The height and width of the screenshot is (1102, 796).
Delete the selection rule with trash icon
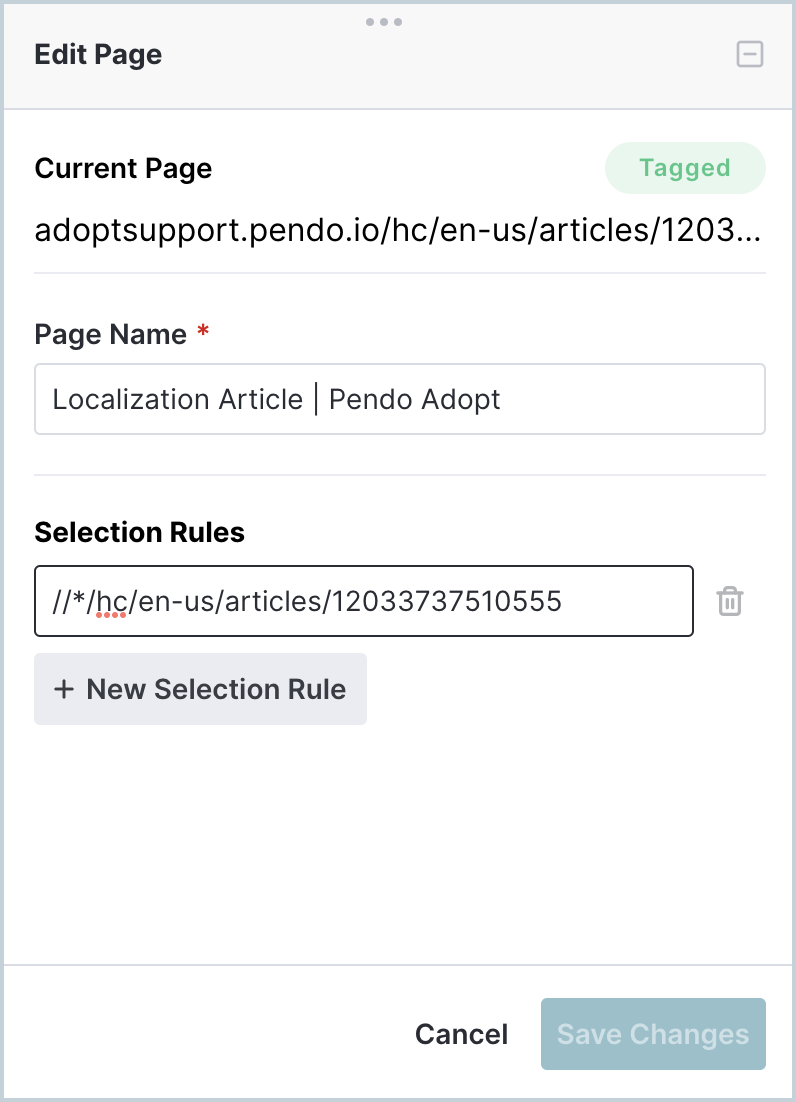(729, 601)
